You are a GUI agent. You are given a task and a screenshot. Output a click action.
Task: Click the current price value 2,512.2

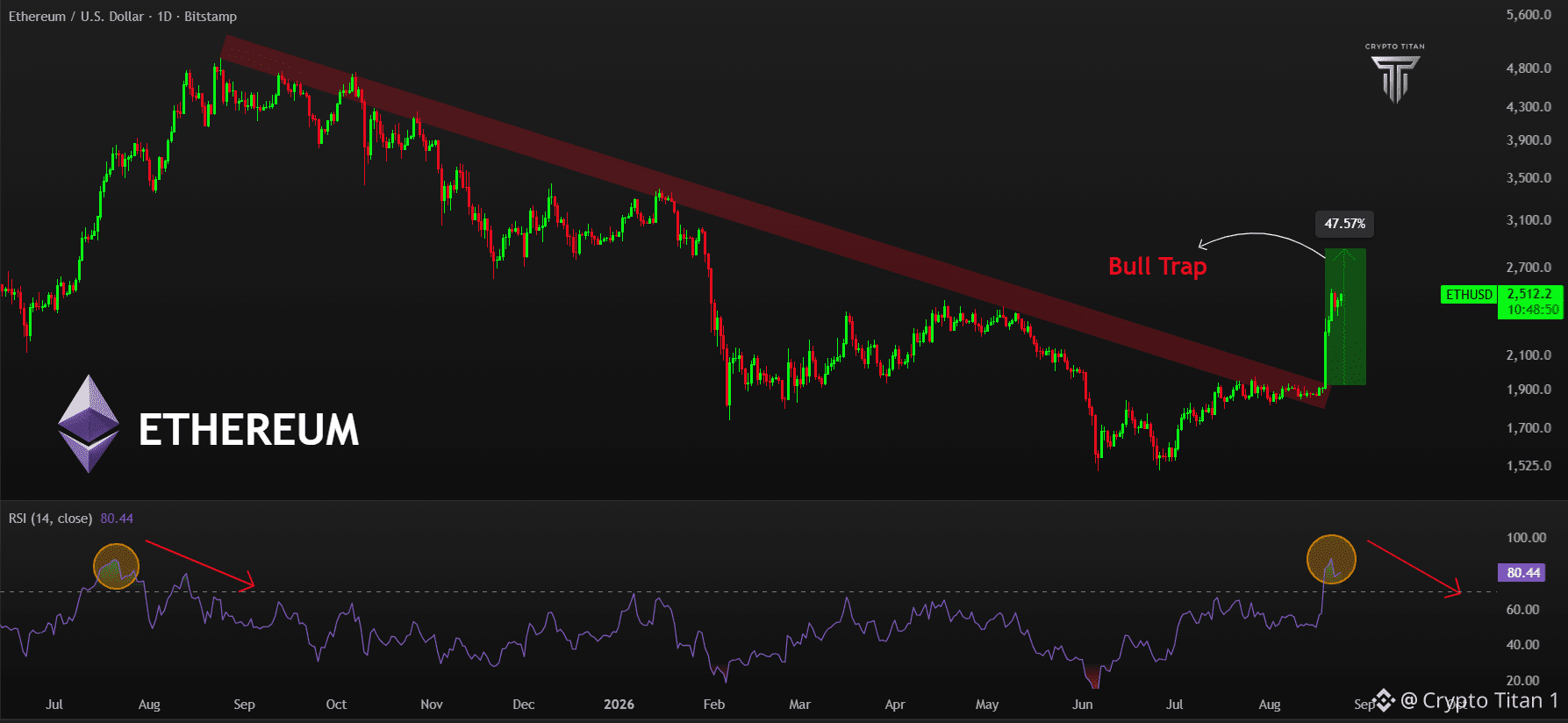(1529, 294)
